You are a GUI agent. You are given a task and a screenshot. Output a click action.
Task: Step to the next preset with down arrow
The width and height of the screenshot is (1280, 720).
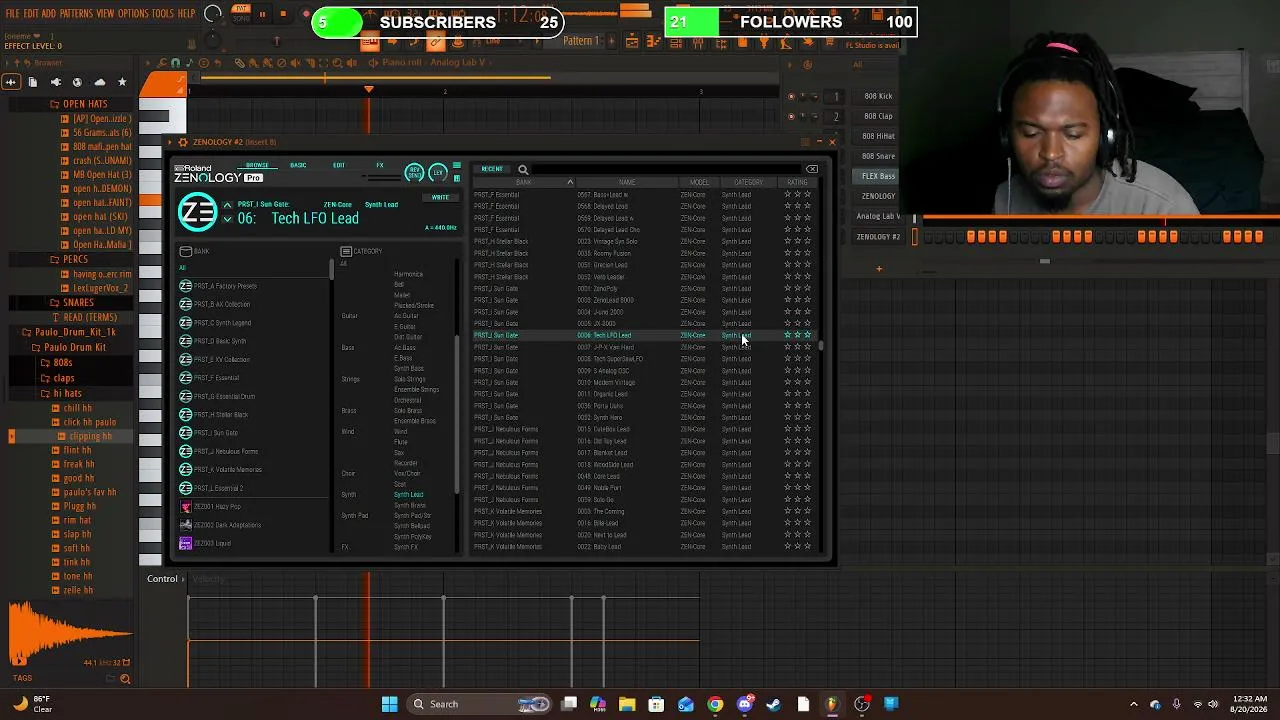click(x=227, y=220)
